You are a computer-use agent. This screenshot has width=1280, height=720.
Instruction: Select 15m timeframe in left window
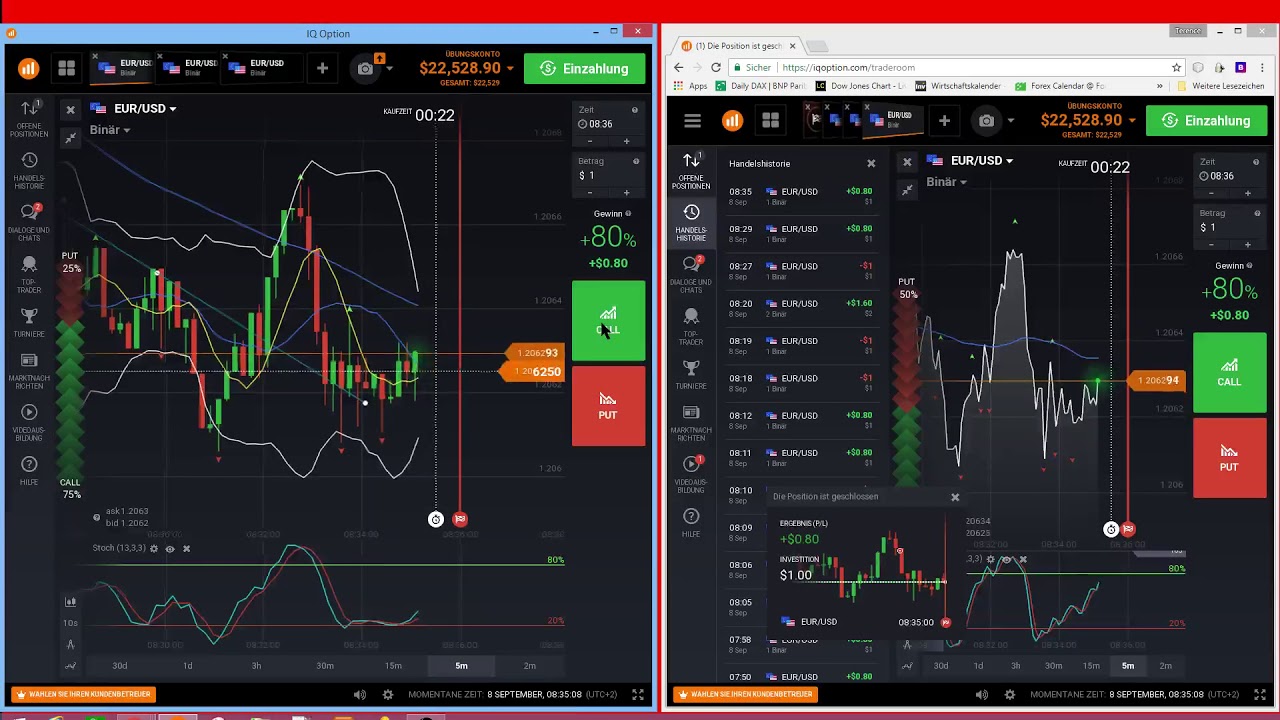point(393,666)
